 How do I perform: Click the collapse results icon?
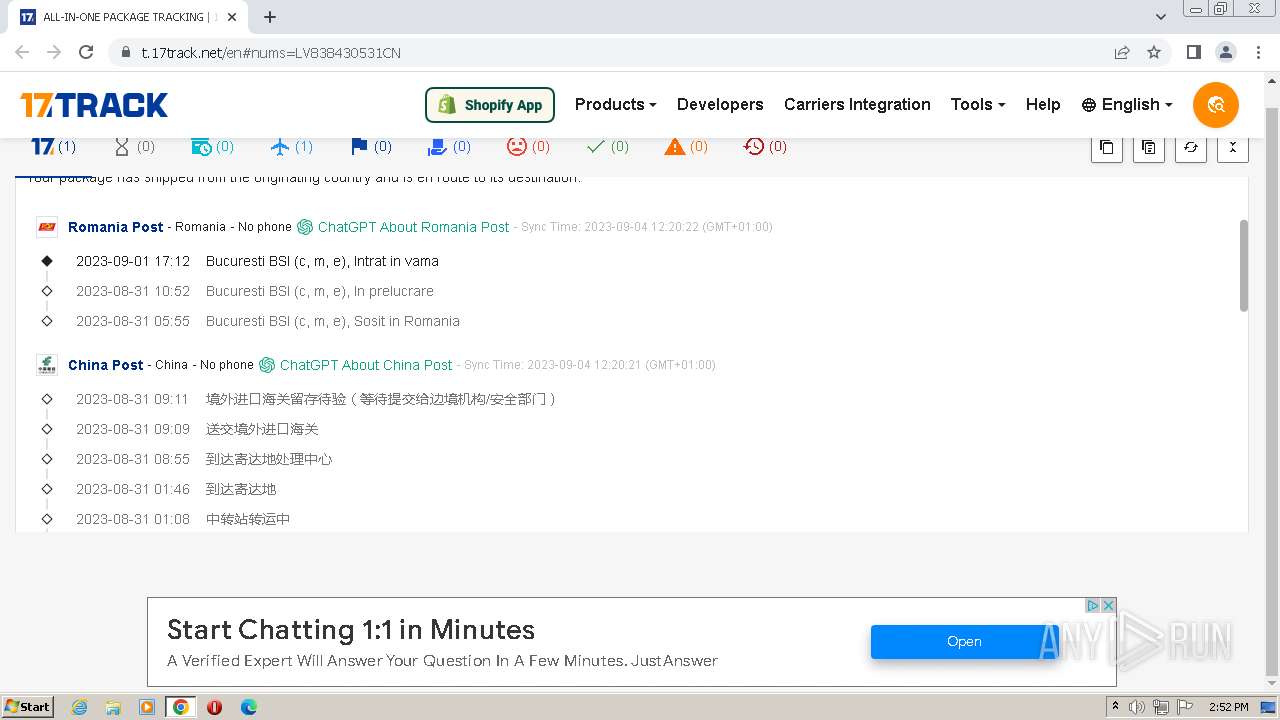point(1233,147)
